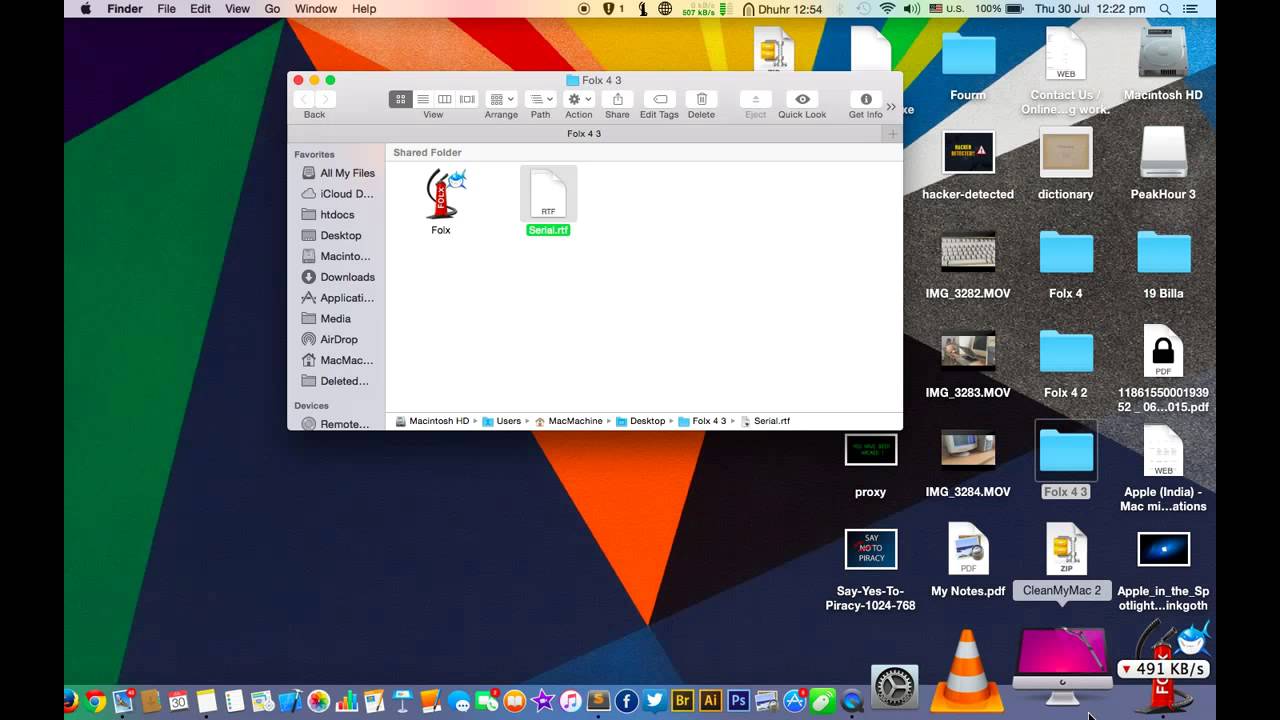Select the Serial.rtf file icon
This screenshot has height=720, width=1280.
pyautogui.click(x=548, y=193)
